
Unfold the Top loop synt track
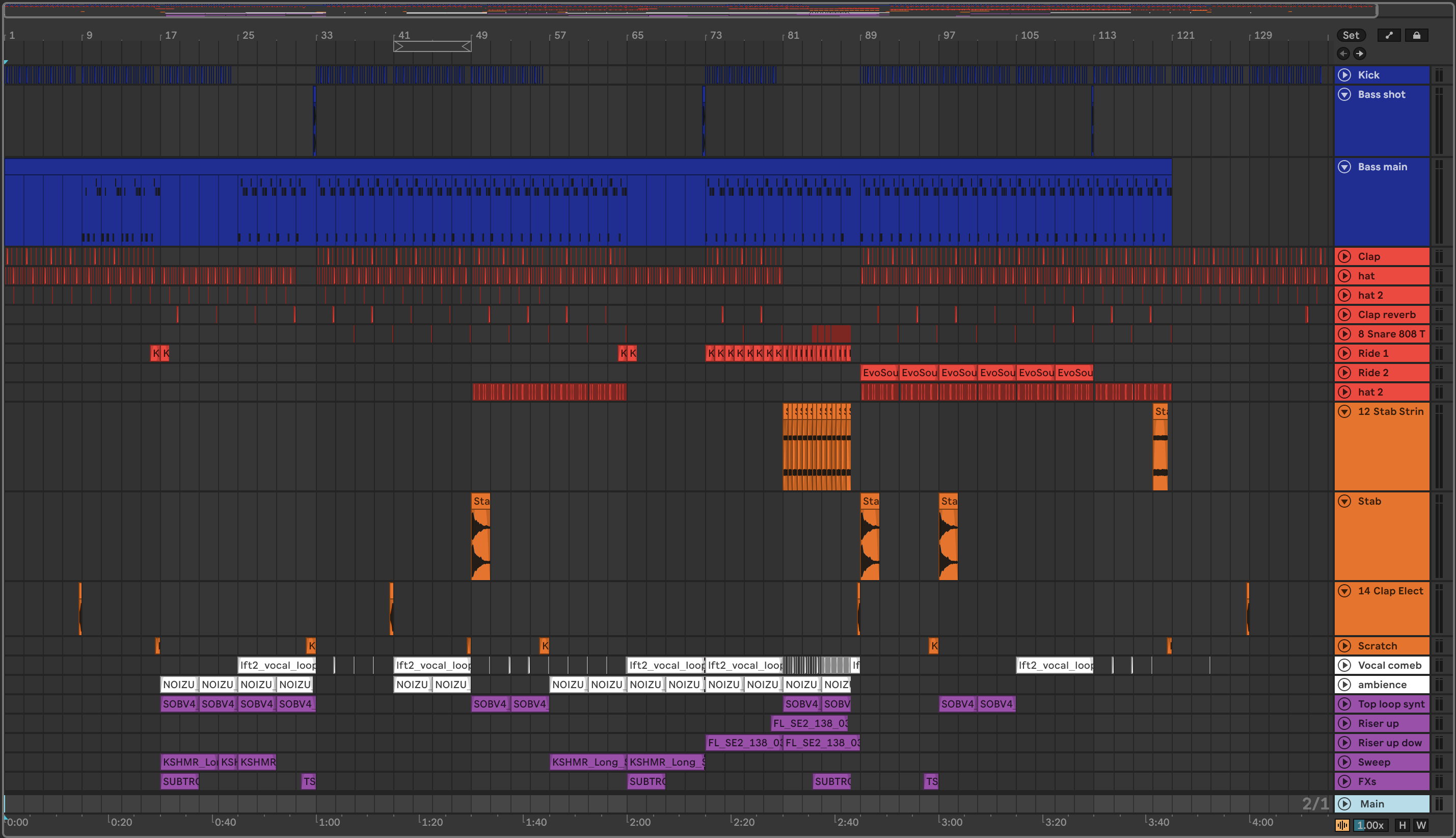(1344, 704)
